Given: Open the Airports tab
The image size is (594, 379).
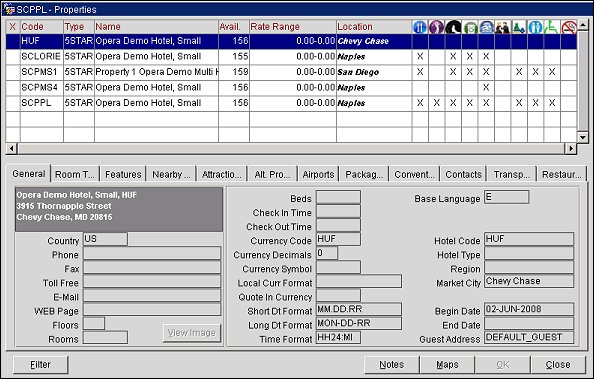Looking at the screenshot, I should coord(318,175).
